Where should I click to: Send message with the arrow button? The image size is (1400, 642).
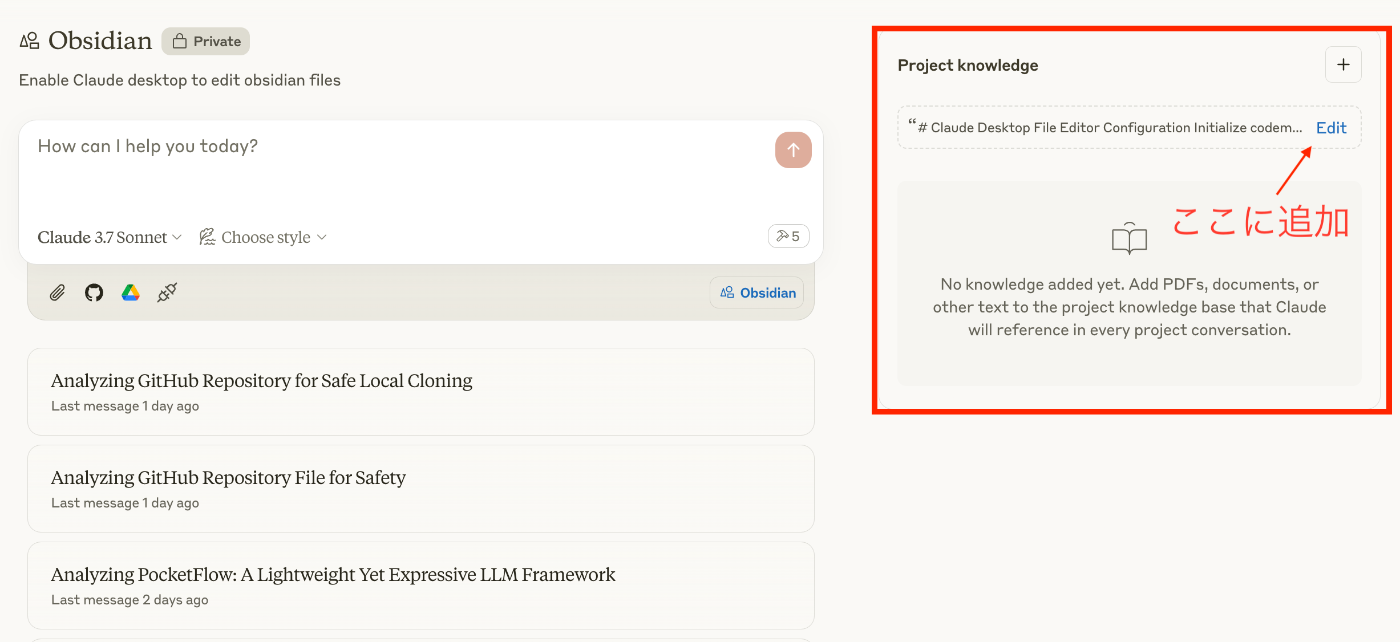click(793, 150)
